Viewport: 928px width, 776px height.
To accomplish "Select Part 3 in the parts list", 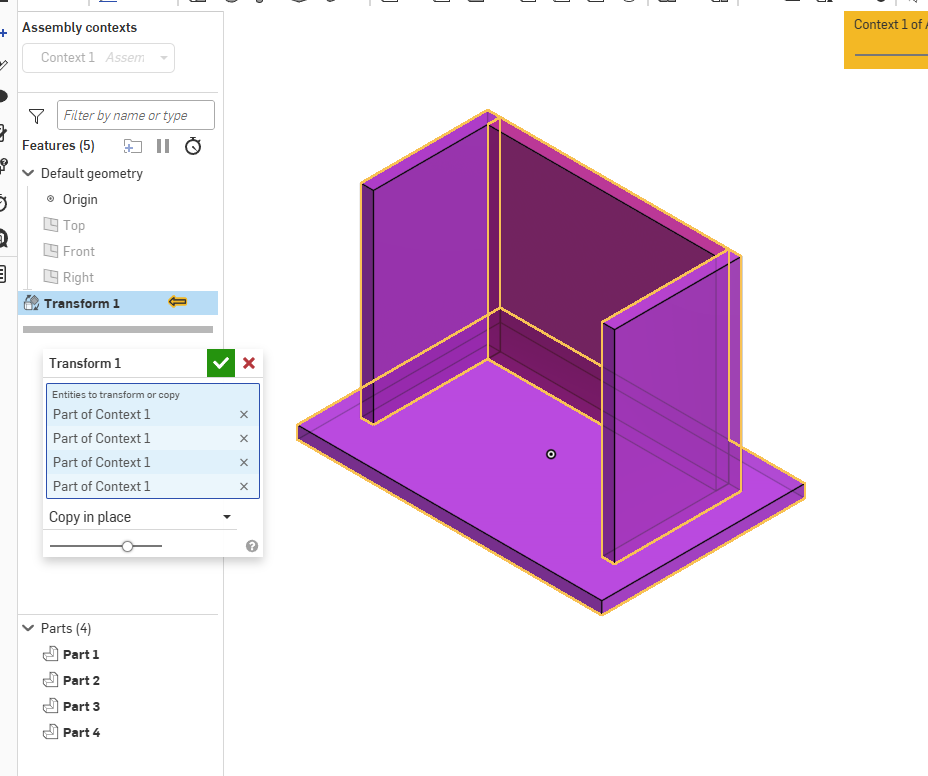I will (81, 706).
